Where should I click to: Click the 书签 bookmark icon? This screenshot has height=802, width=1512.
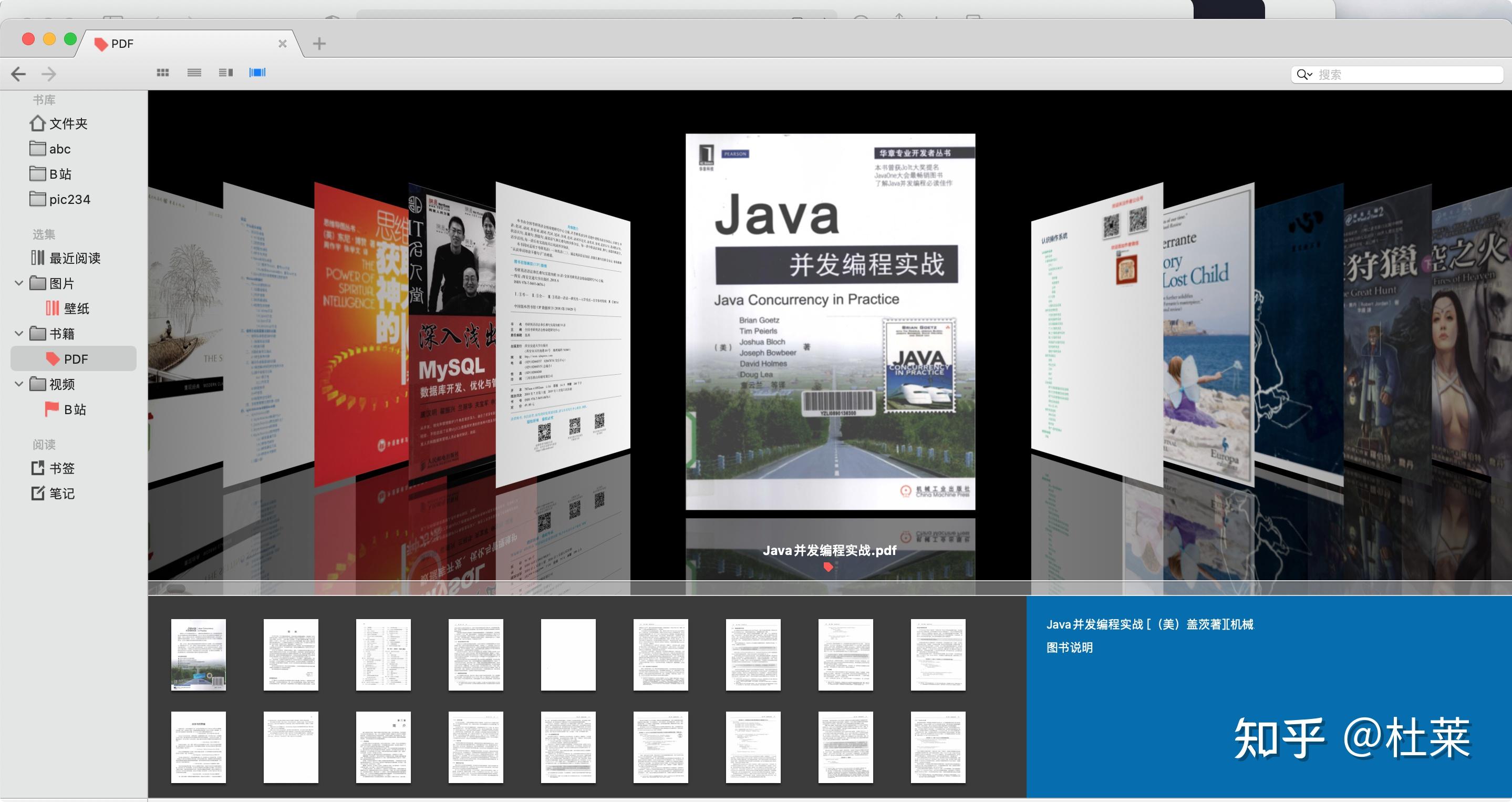(x=38, y=468)
